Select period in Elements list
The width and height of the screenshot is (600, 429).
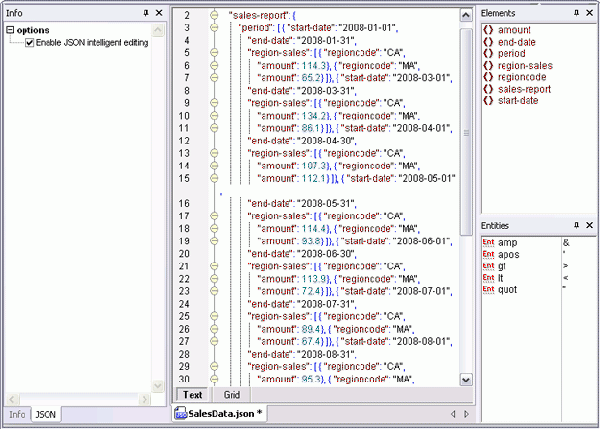(512, 53)
